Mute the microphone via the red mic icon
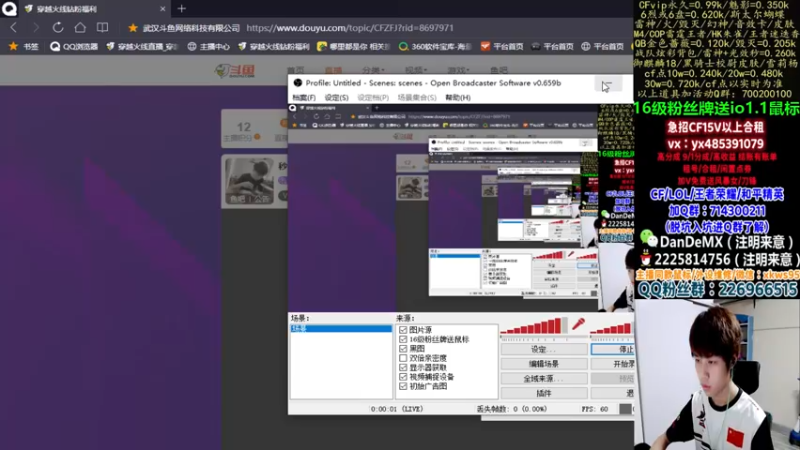 [578, 324]
